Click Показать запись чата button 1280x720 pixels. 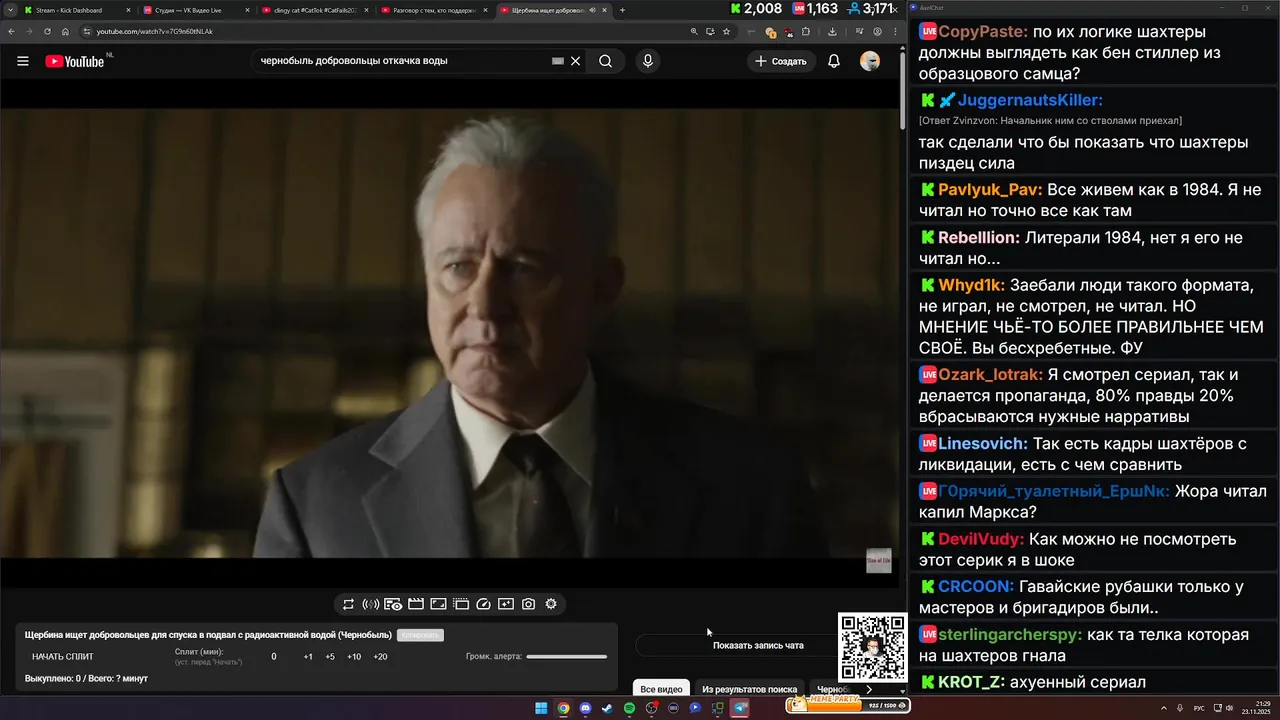pyautogui.click(x=758, y=645)
